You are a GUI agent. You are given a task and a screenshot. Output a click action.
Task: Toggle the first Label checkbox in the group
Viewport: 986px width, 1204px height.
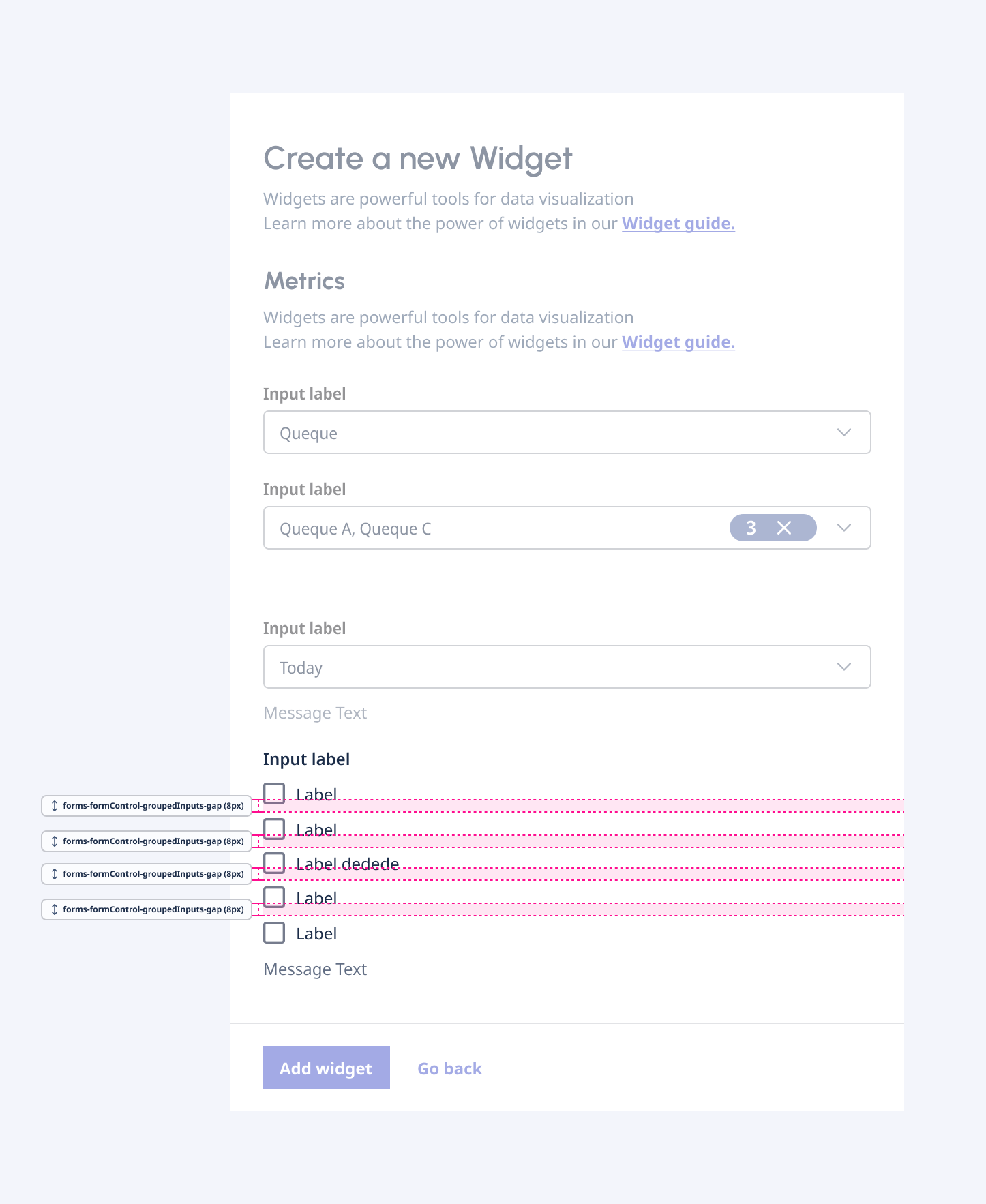pyautogui.click(x=274, y=794)
